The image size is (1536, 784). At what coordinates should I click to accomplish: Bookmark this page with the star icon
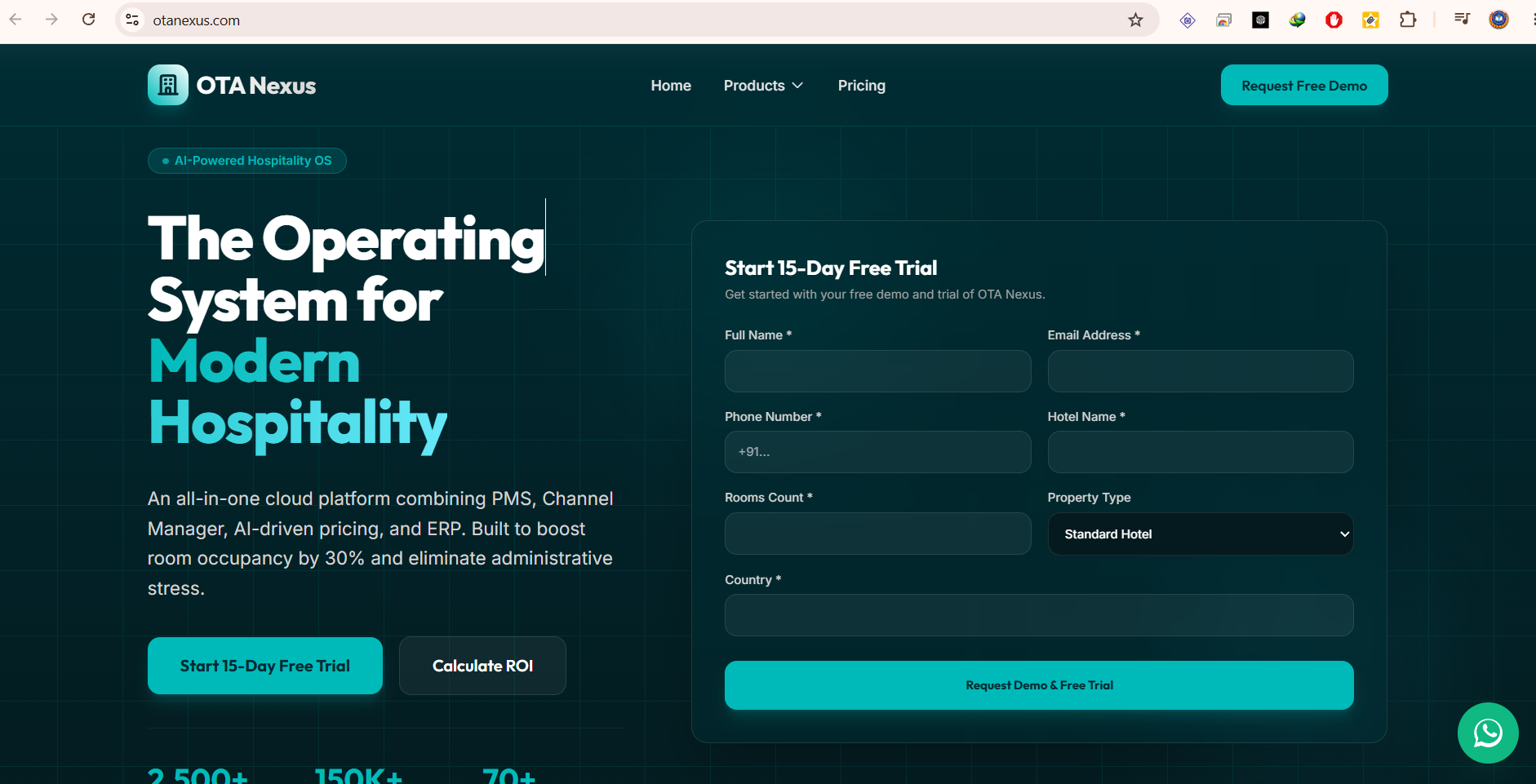[1135, 20]
